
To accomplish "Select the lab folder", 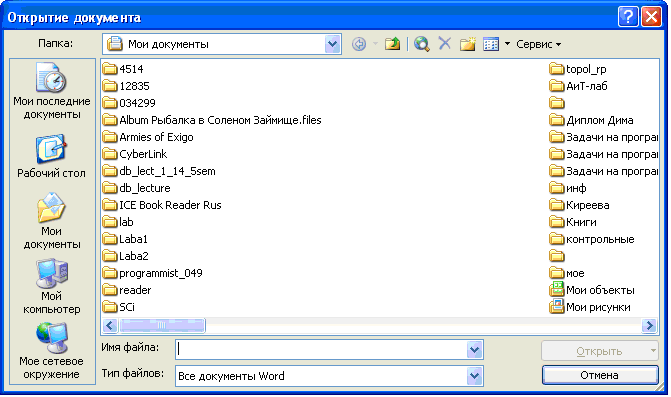I will (x=119, y=222).
